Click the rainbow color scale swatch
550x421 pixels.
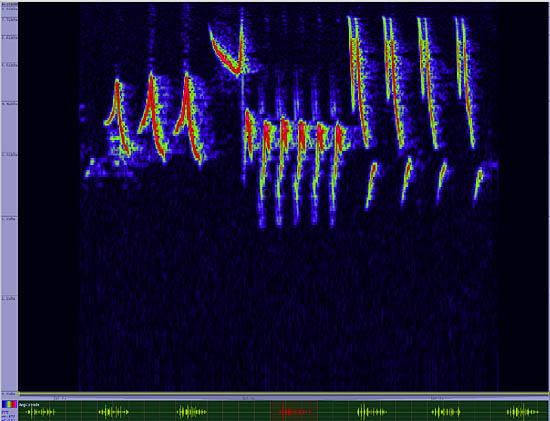click(x=9, y=404)
